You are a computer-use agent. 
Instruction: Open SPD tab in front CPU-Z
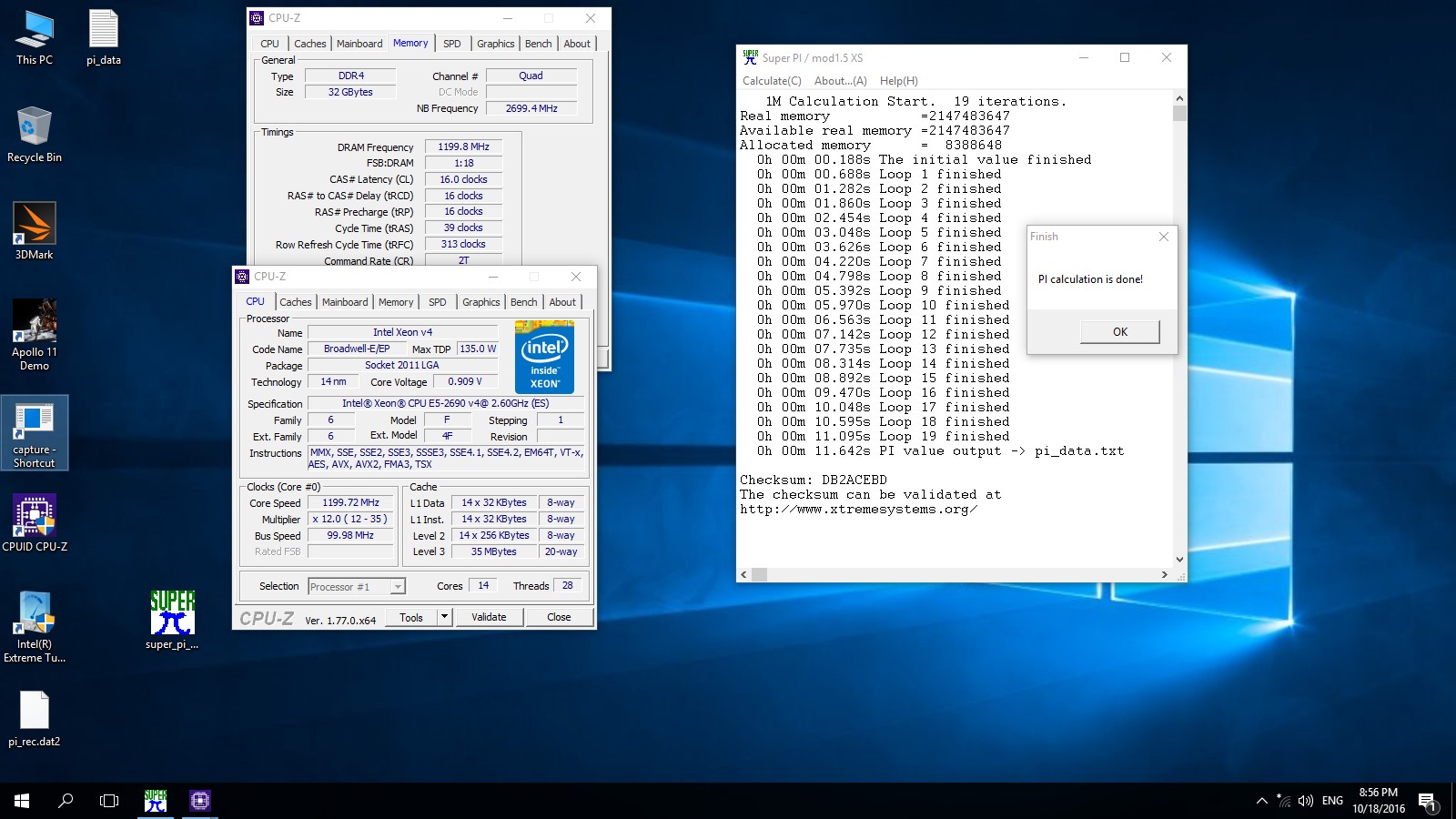(x=438, y=302)
